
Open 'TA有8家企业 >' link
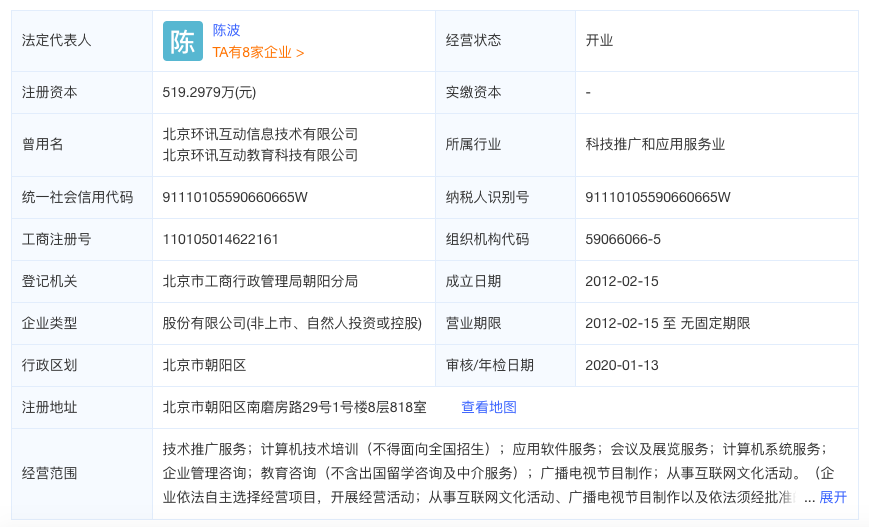tap(258, 53)
